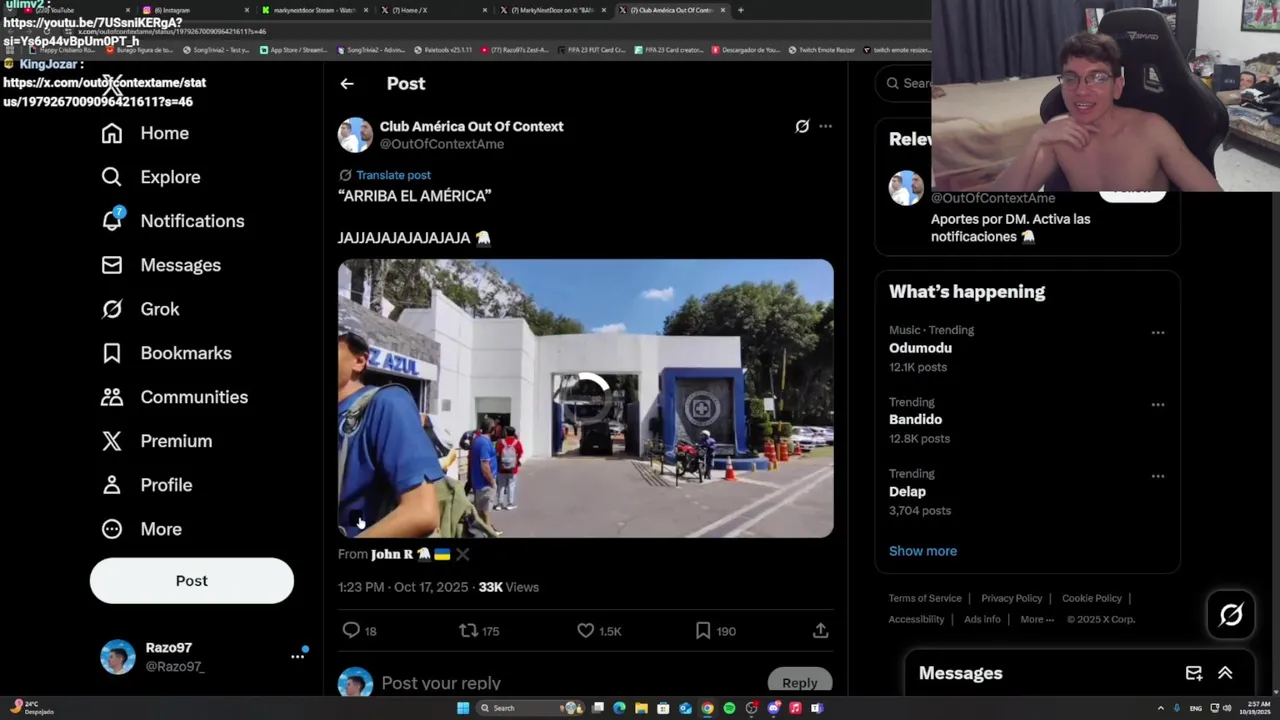Open @OutOfContextAme handle on the post
1280x720 pixels.
pyautogui.click(x=441, y=144)
